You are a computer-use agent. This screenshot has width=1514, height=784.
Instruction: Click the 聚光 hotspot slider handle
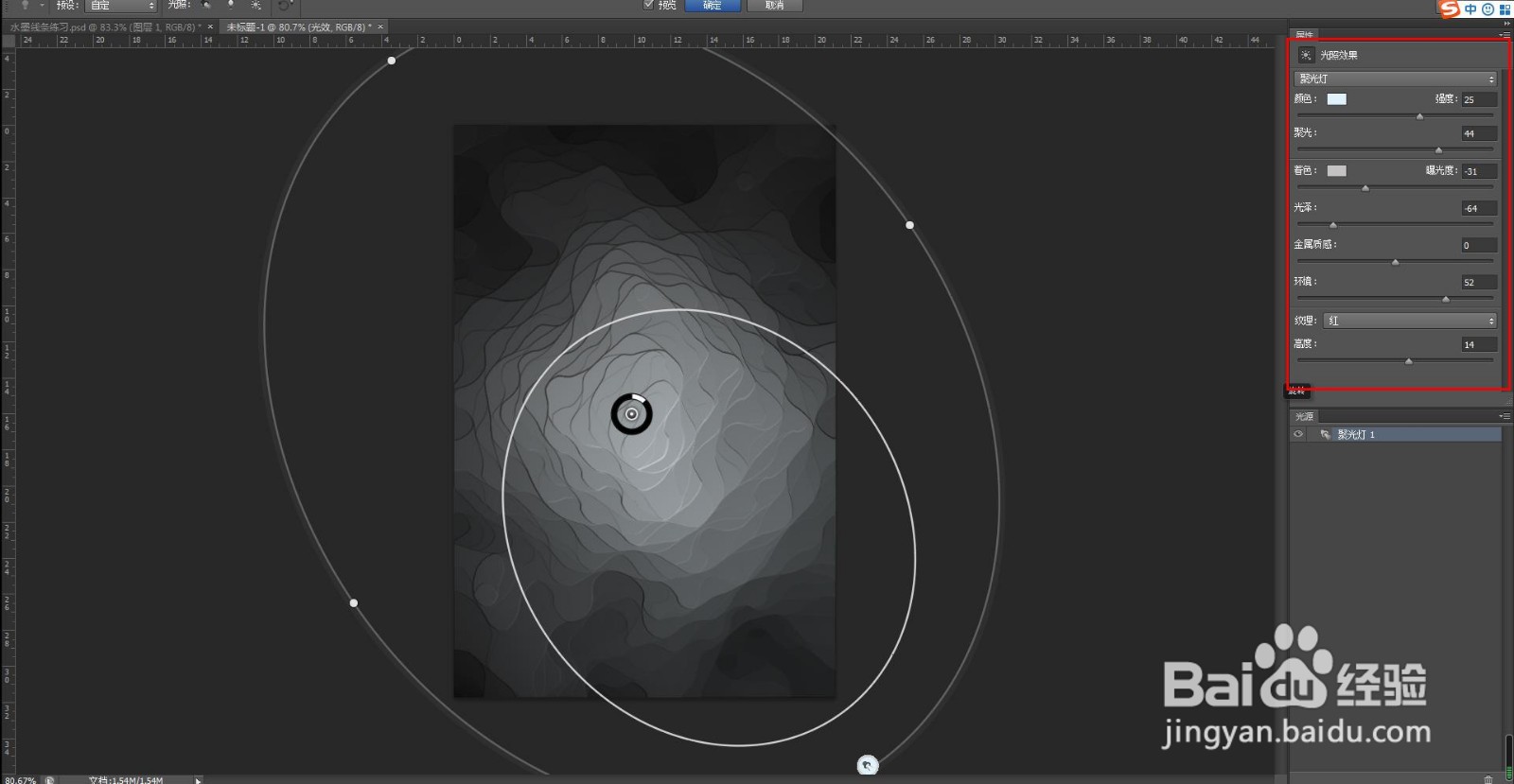pos(1438,150)
